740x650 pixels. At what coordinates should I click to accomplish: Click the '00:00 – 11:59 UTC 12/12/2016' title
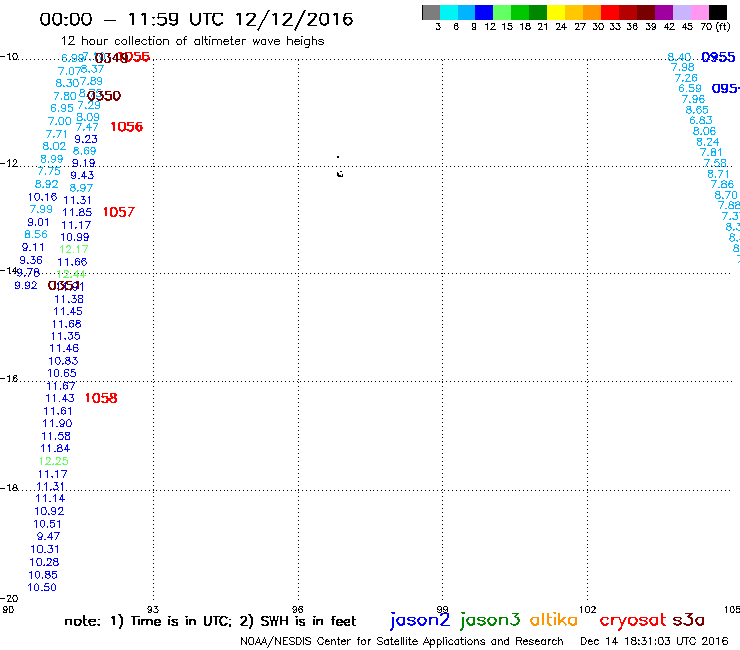tap(196, 19)
